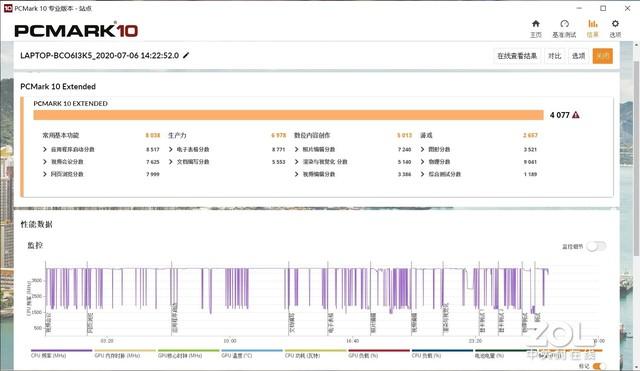Image resolution: width=640 pixels, height=371 pixels.
Task: Open the Benchmarks gauge icon (基准测试)
Action: click(x=564, y=28)
